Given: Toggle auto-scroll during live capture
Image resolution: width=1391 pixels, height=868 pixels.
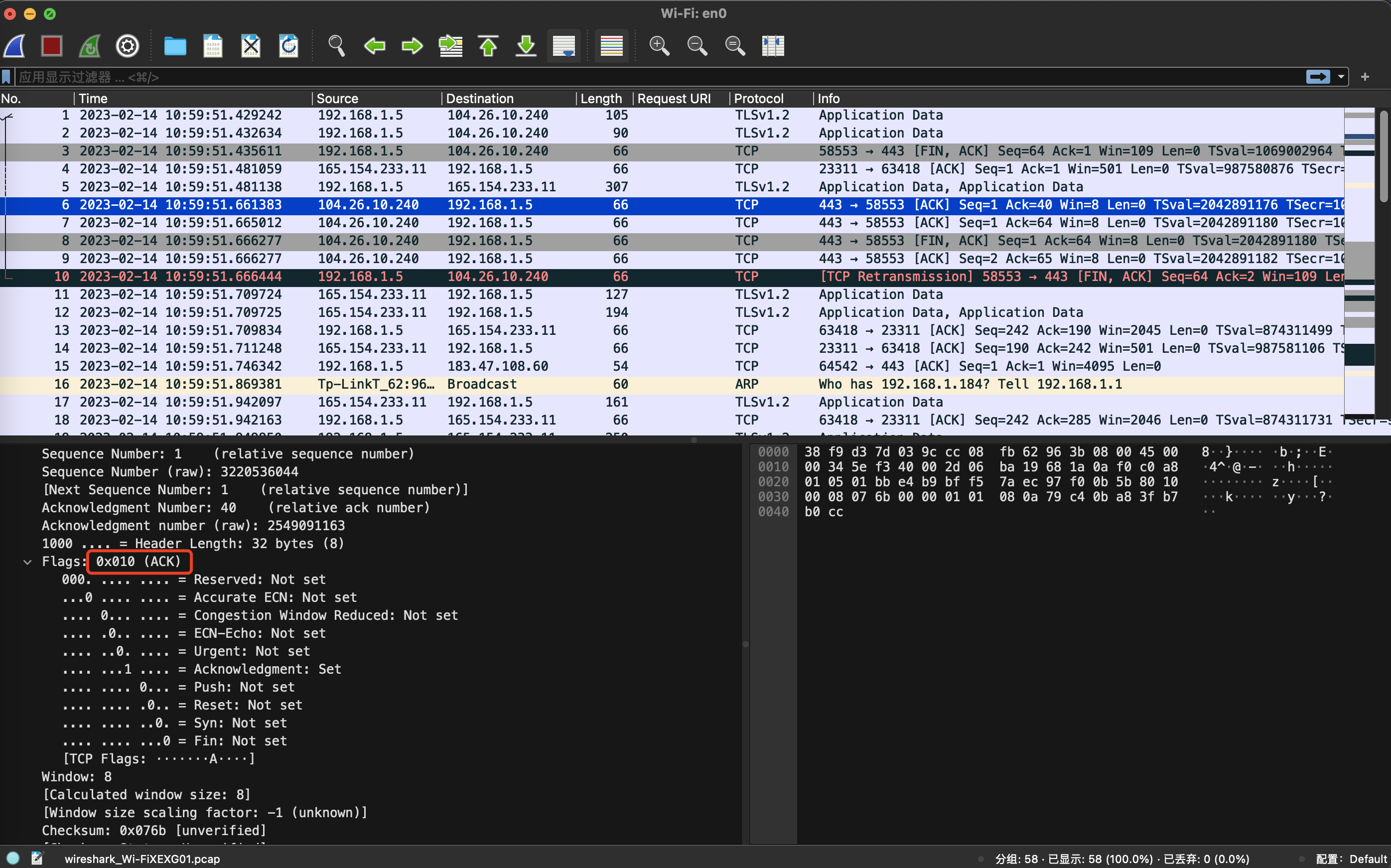Looking at the screenshot, I should click(564, 46).
